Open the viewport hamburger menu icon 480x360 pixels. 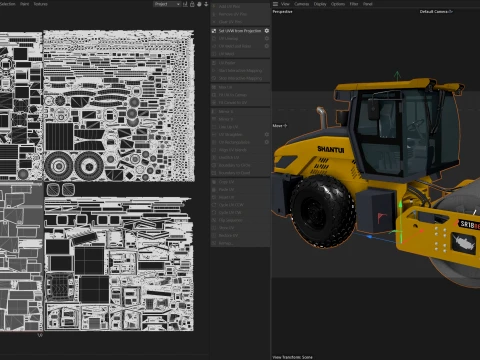[x=275, y=4]
